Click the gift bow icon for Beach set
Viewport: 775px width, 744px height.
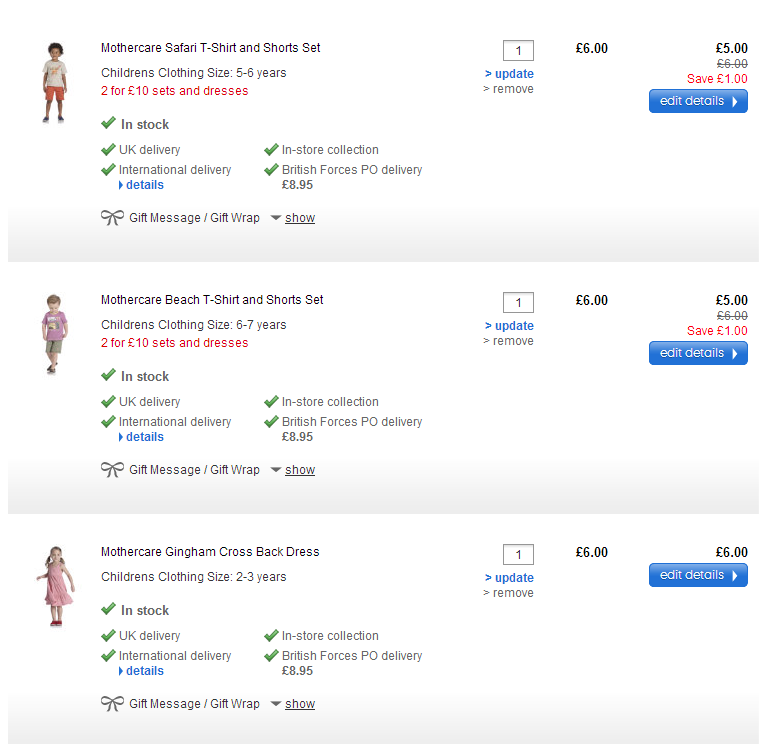[x=112, y=470]
